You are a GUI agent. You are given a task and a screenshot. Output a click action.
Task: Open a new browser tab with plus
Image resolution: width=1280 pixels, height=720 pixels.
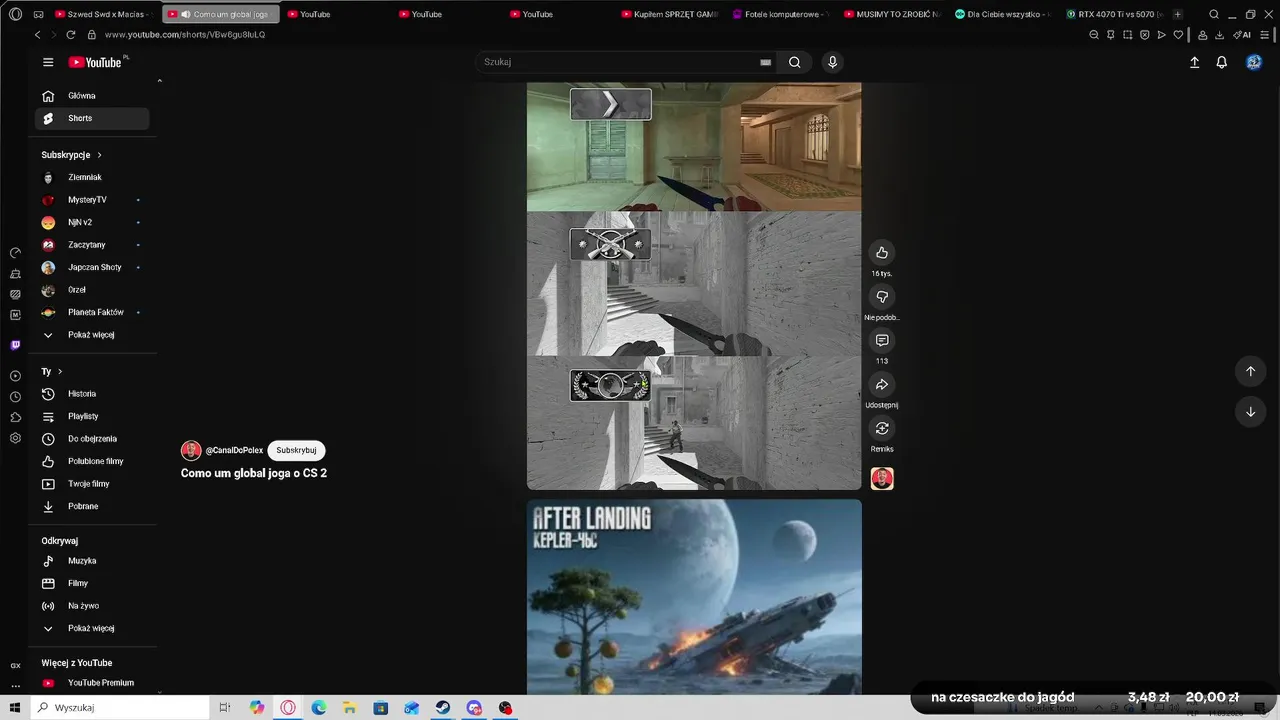coord(1178,14)
